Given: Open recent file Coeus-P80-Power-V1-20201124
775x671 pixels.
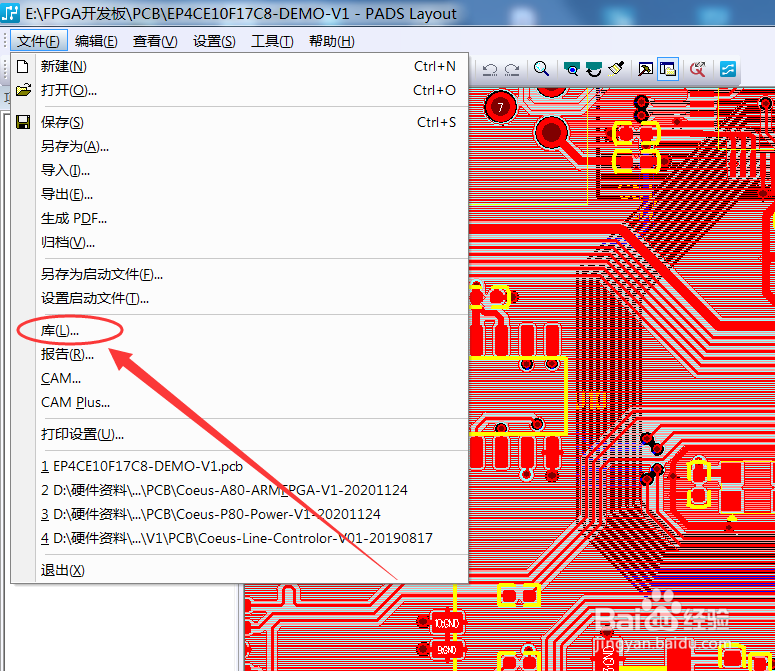Looking at the screenshot, I should pos(240,514).
